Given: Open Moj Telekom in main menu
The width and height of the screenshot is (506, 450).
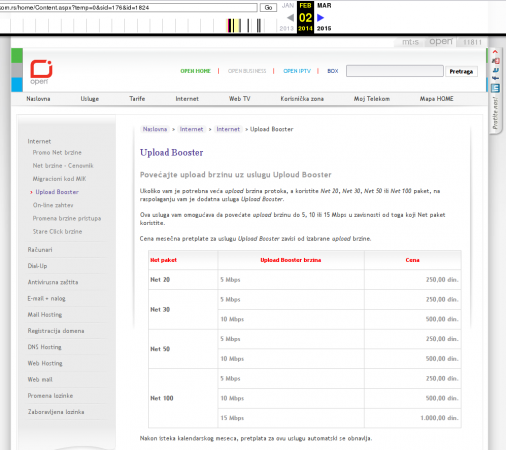Looking at the screenshot, I should pos(372,99).
